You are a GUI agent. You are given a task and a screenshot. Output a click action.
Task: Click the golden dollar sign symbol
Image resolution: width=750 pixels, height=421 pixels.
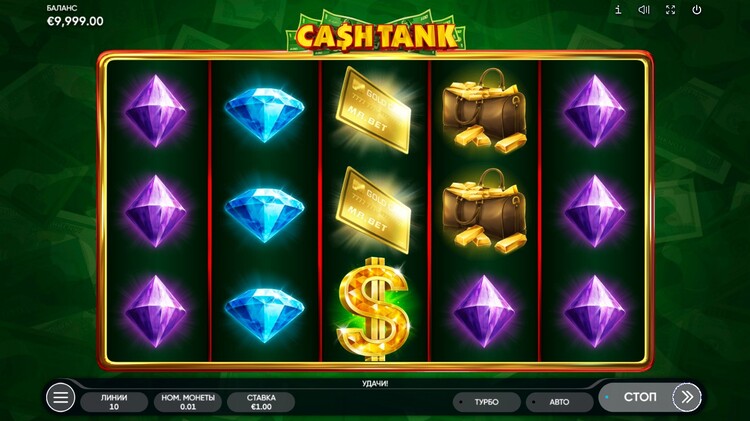[375, 309]
